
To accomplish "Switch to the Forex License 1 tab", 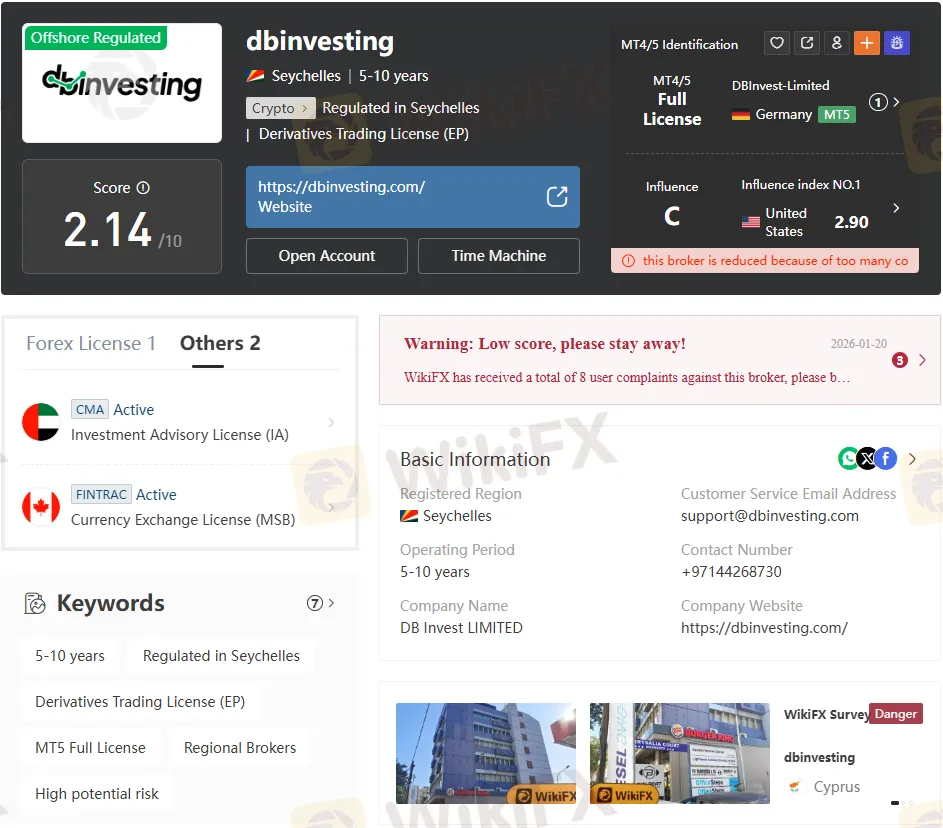I will (91, 343).
